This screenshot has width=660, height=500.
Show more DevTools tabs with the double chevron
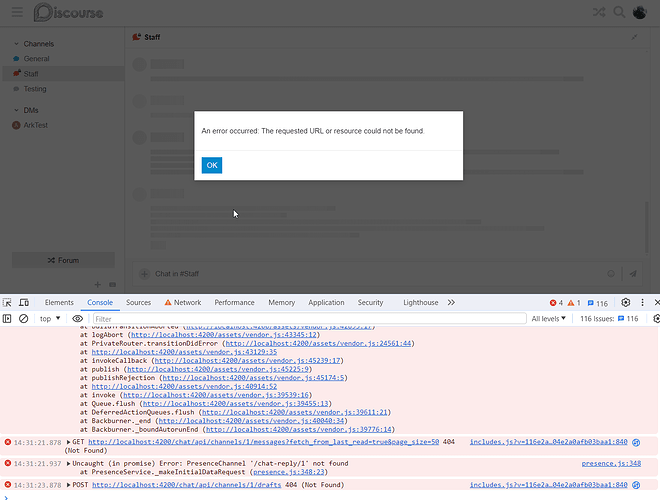pyautogui.click(x=451, y=303)
